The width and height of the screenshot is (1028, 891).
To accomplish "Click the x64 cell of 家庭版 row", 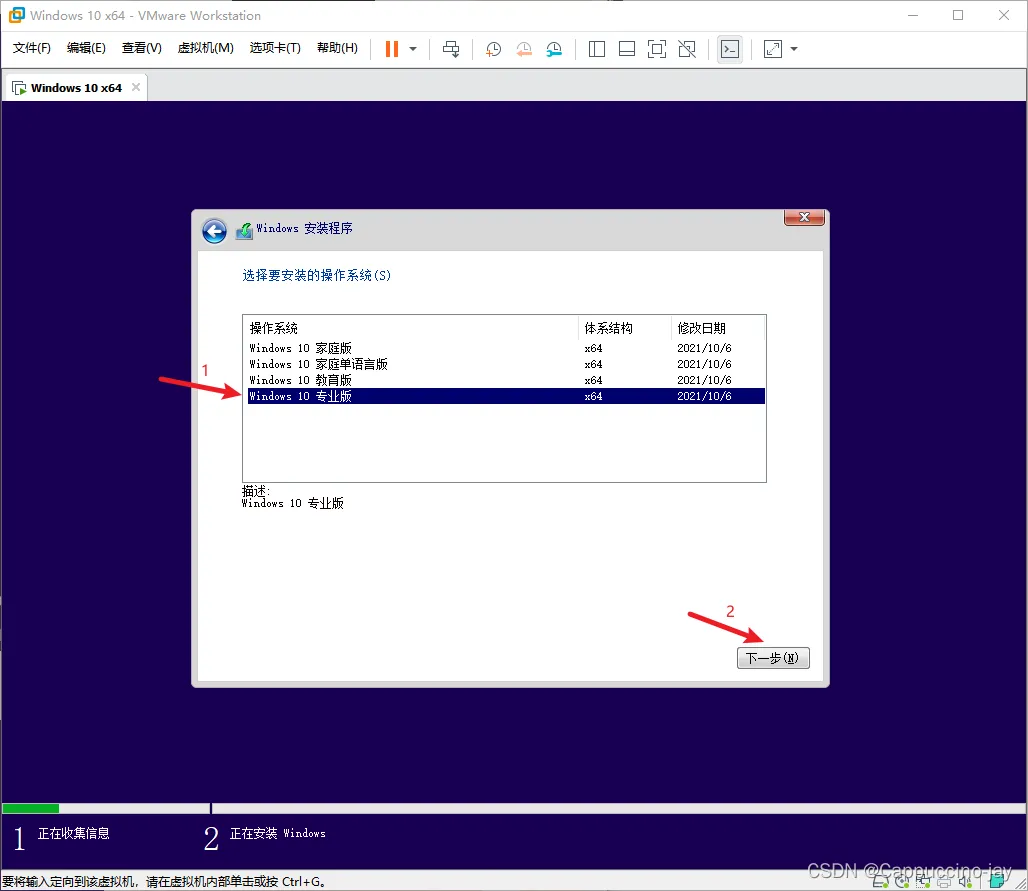I will tap(593, 348).
